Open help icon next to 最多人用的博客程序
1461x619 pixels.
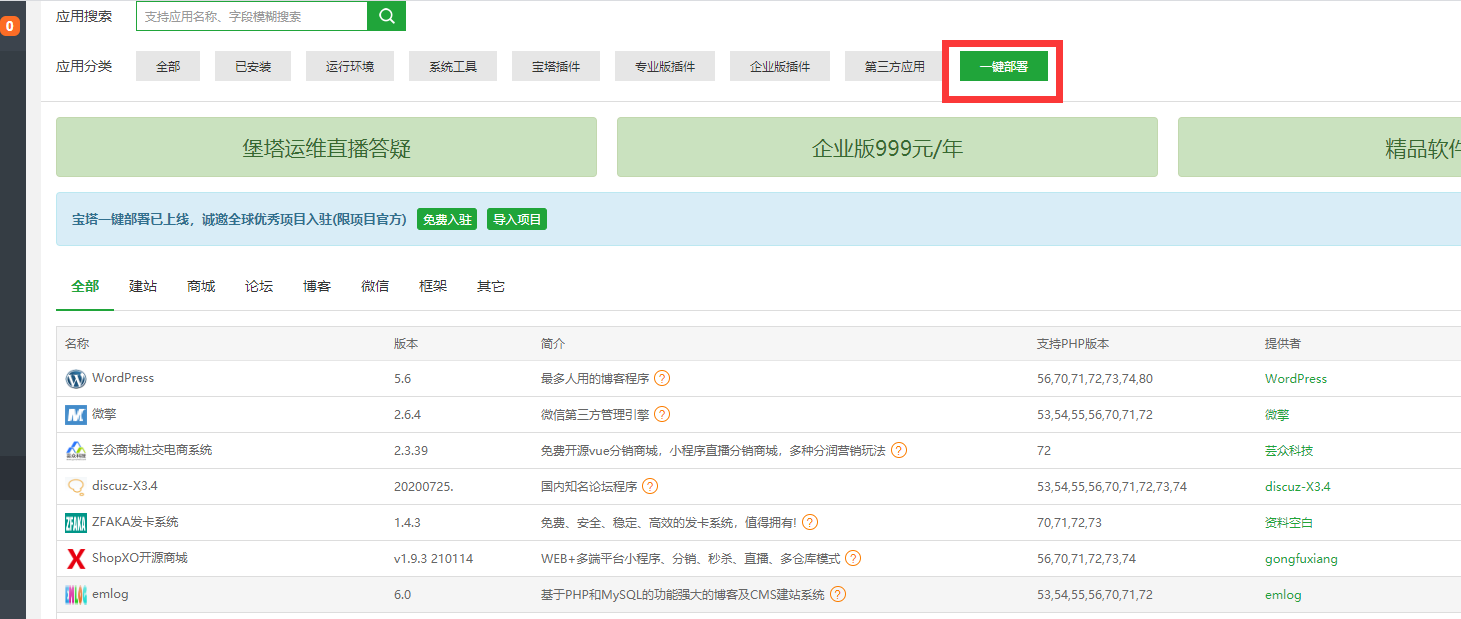(x=662, y=379)
